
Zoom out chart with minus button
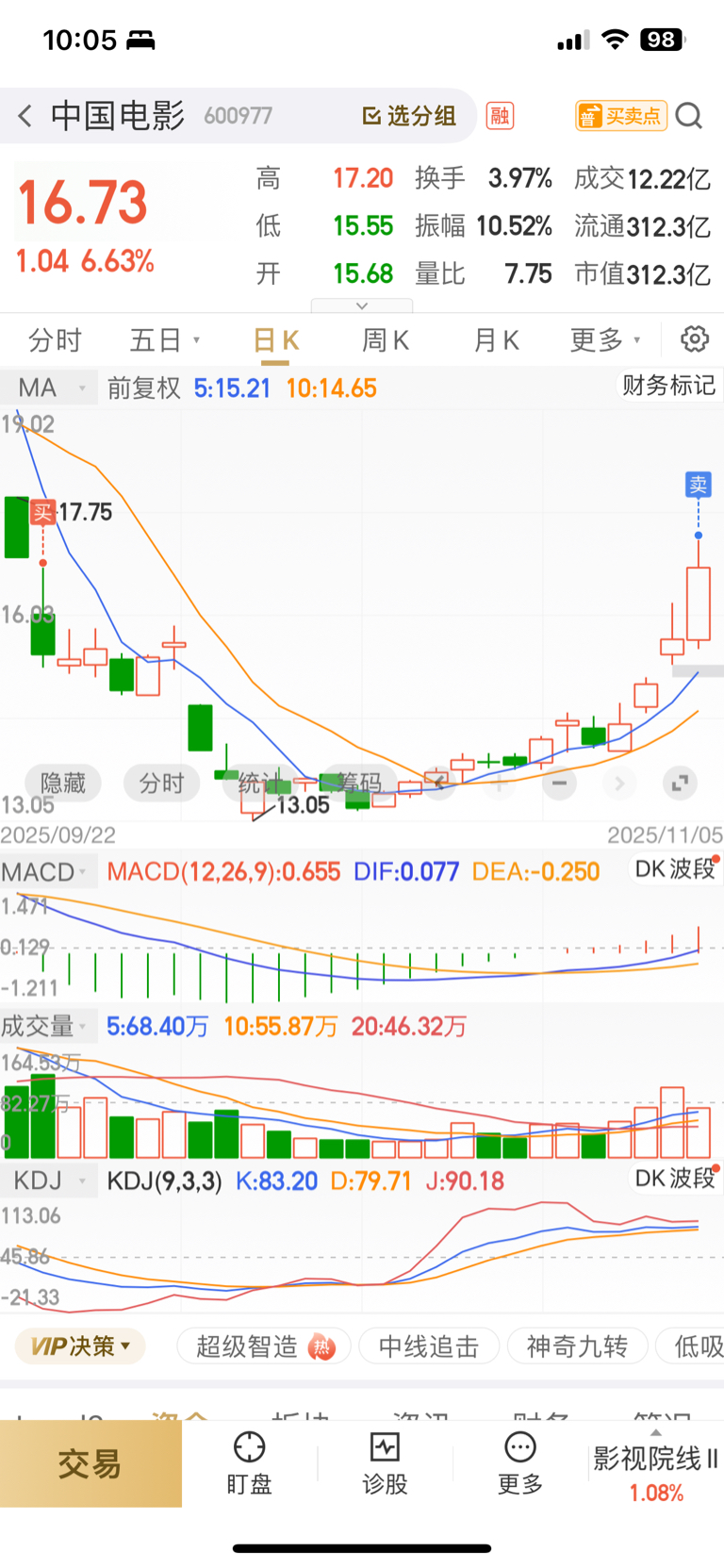tap(559, 783)
